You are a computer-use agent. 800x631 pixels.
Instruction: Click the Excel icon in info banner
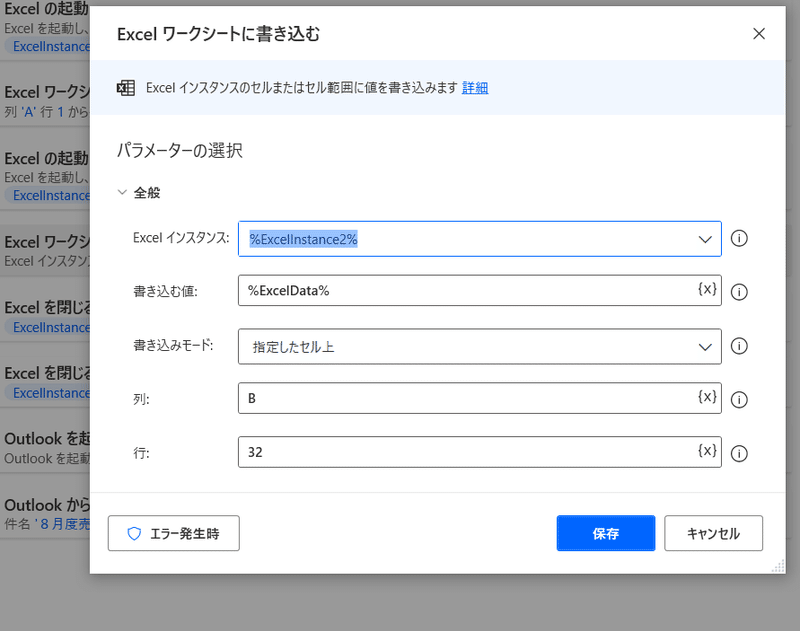[126, 88]
